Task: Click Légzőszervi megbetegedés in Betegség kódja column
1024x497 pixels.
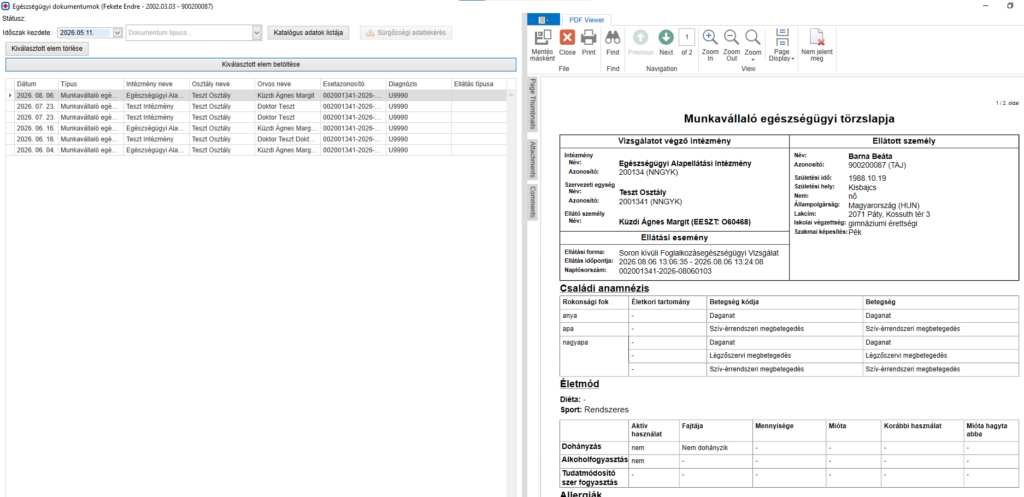Action: click(750, 355)
